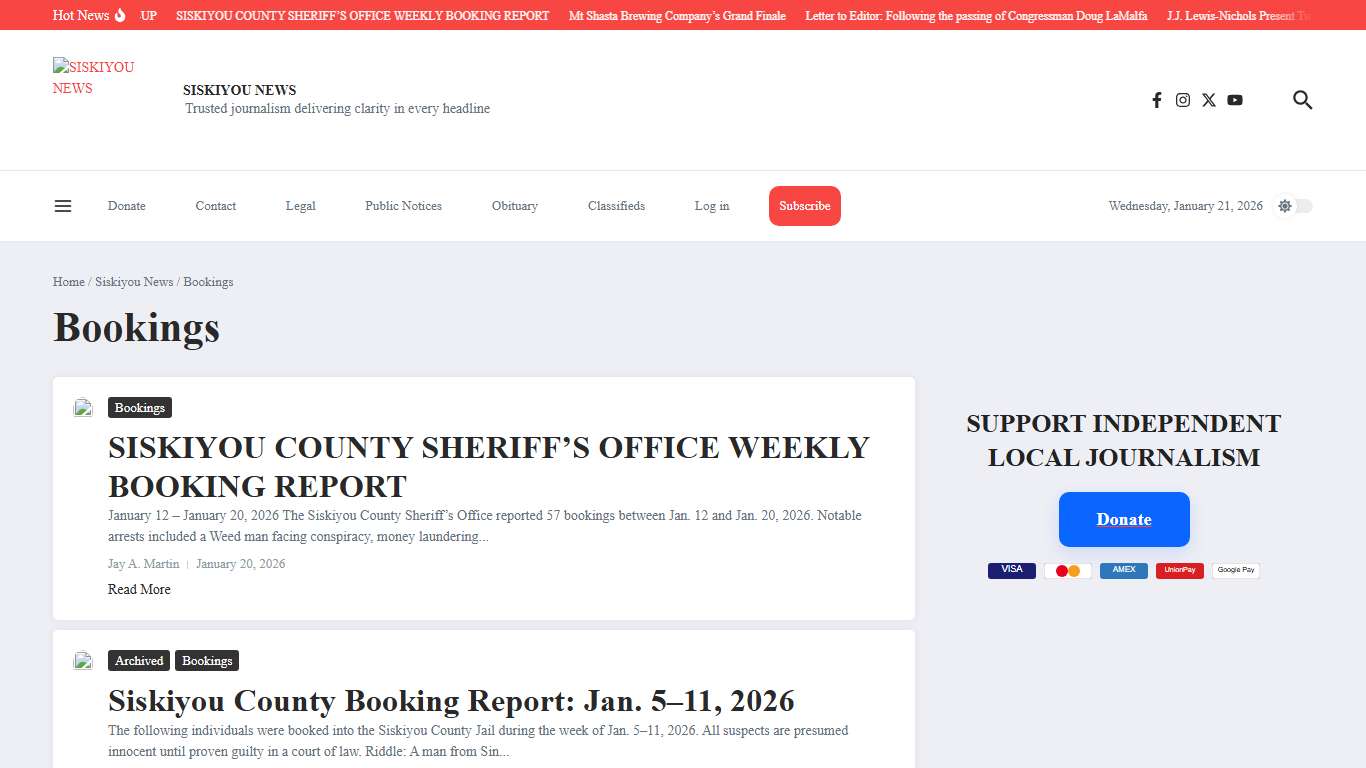
Task: Select the Archived tag on the Jan. 5–11 report
Action: 138,660
